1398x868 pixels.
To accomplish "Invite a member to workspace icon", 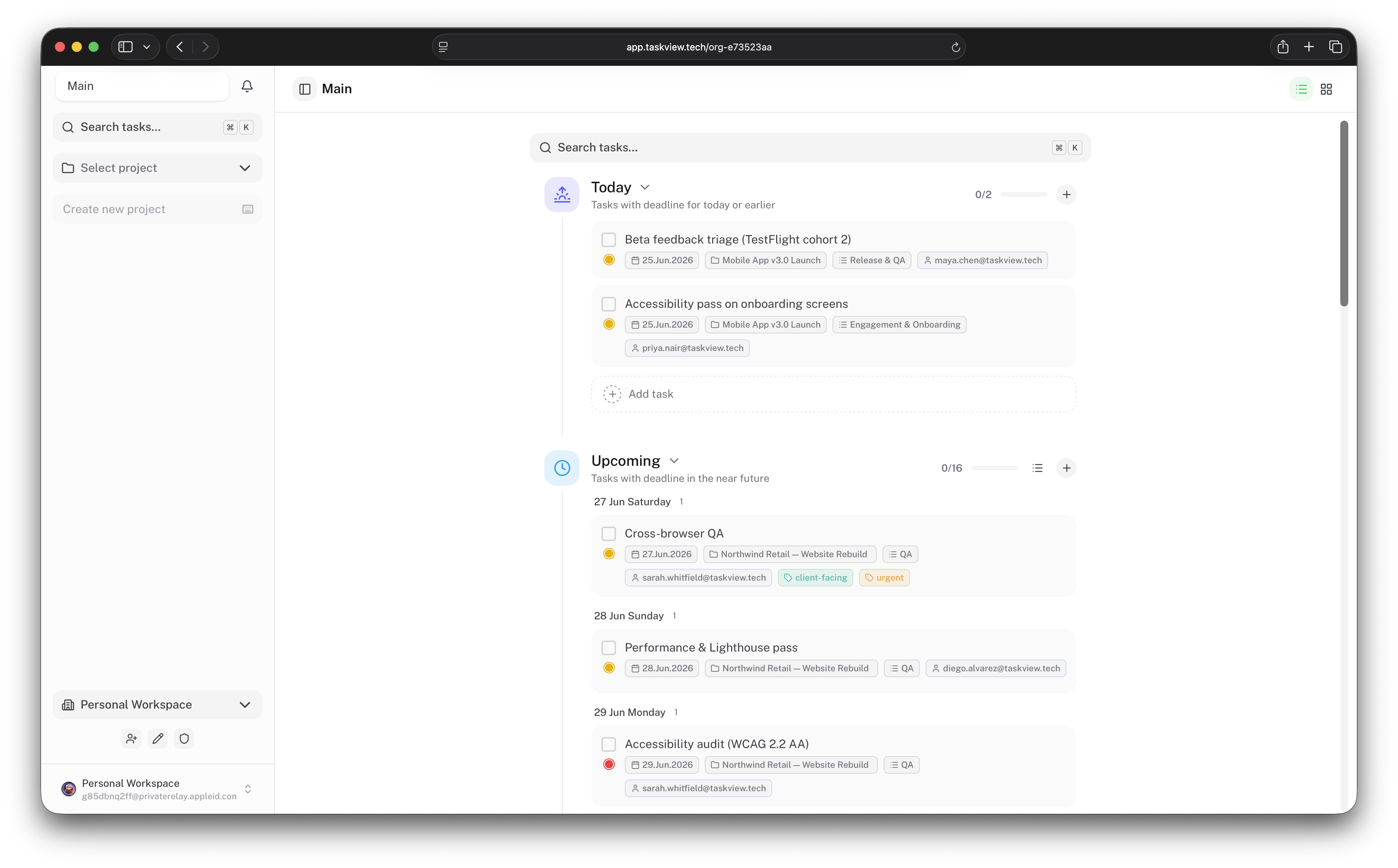I will coord(131,738).
